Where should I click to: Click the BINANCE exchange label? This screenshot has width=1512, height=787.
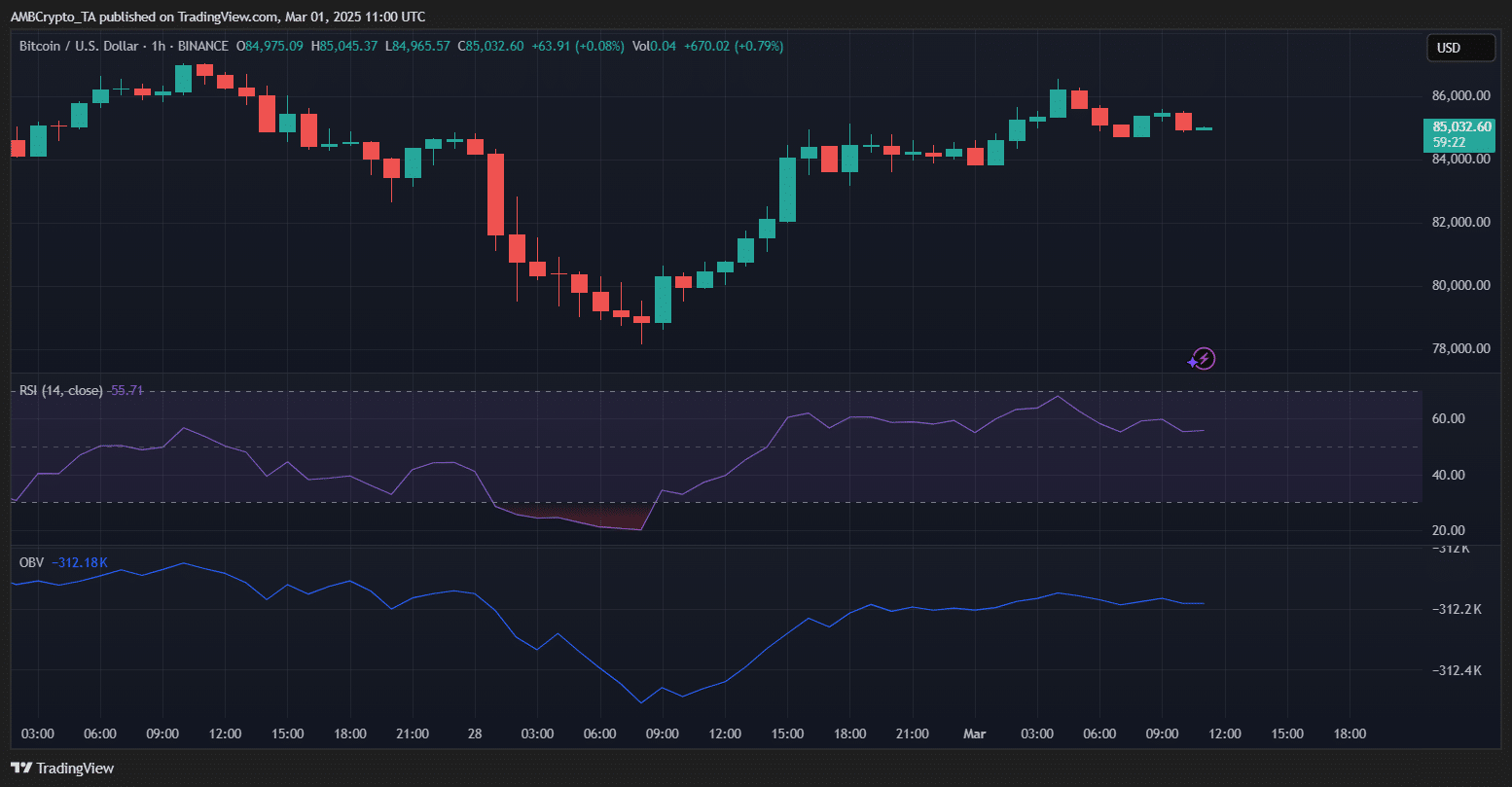201,46
